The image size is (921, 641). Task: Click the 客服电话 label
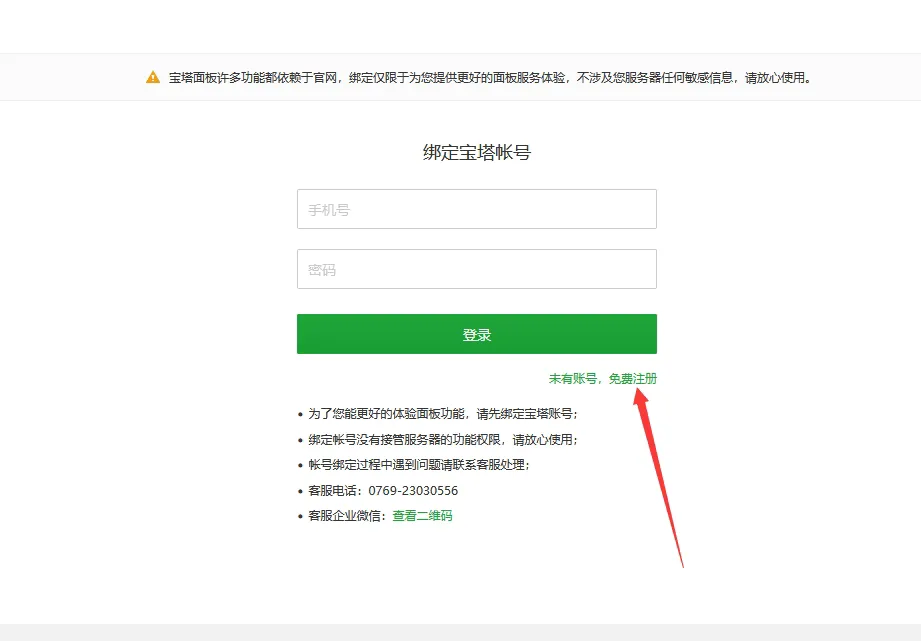332,491
